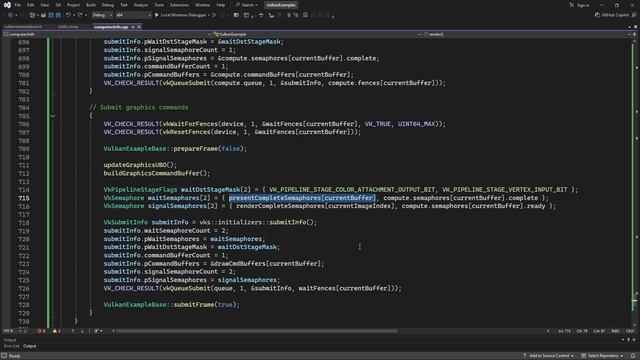Click the code cleanup brush icon
Screen dimensions: 640x360
[97, 331]
